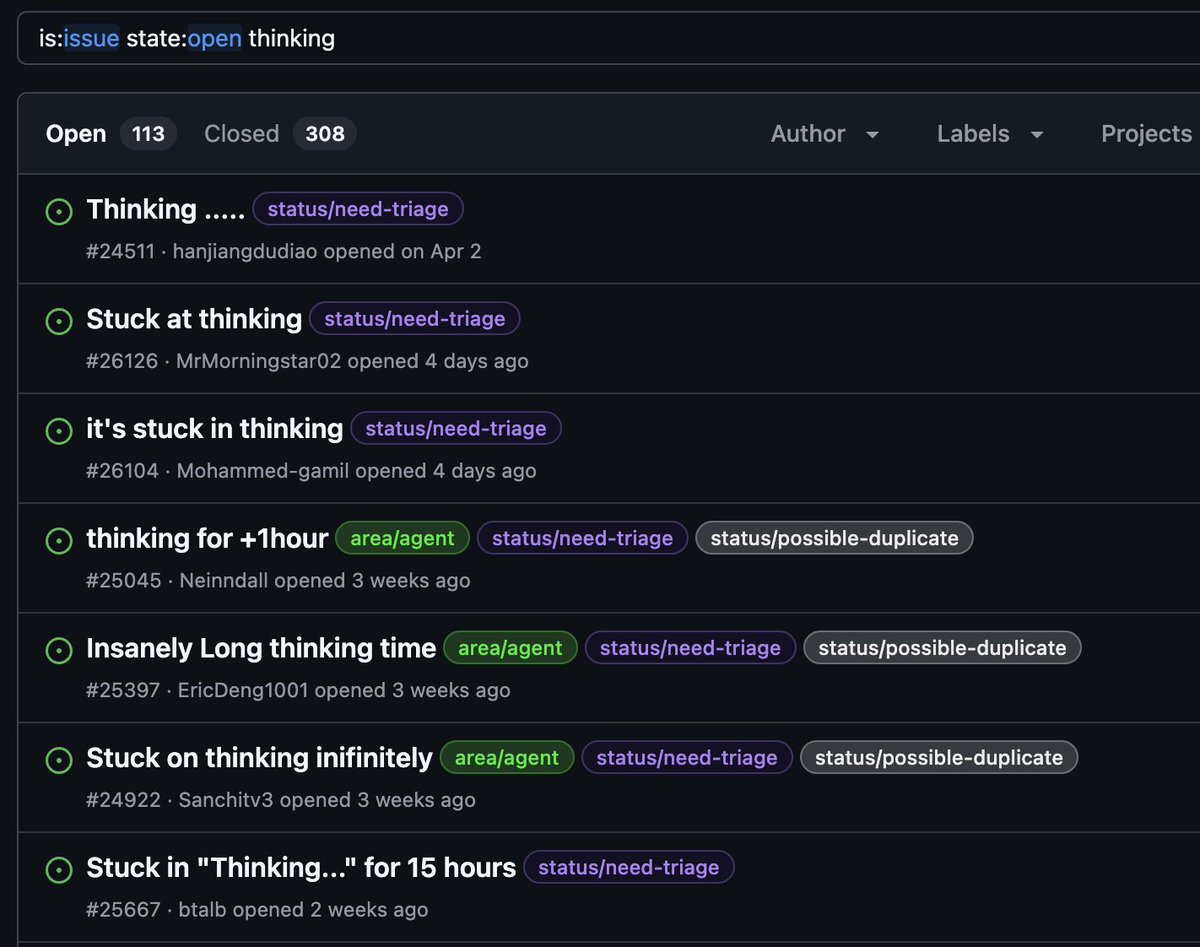The height and width of the screenshot is (947, 1200).
Task: Click open-issue icon beside "Stuck at thinking"
Action: [59, 321]
